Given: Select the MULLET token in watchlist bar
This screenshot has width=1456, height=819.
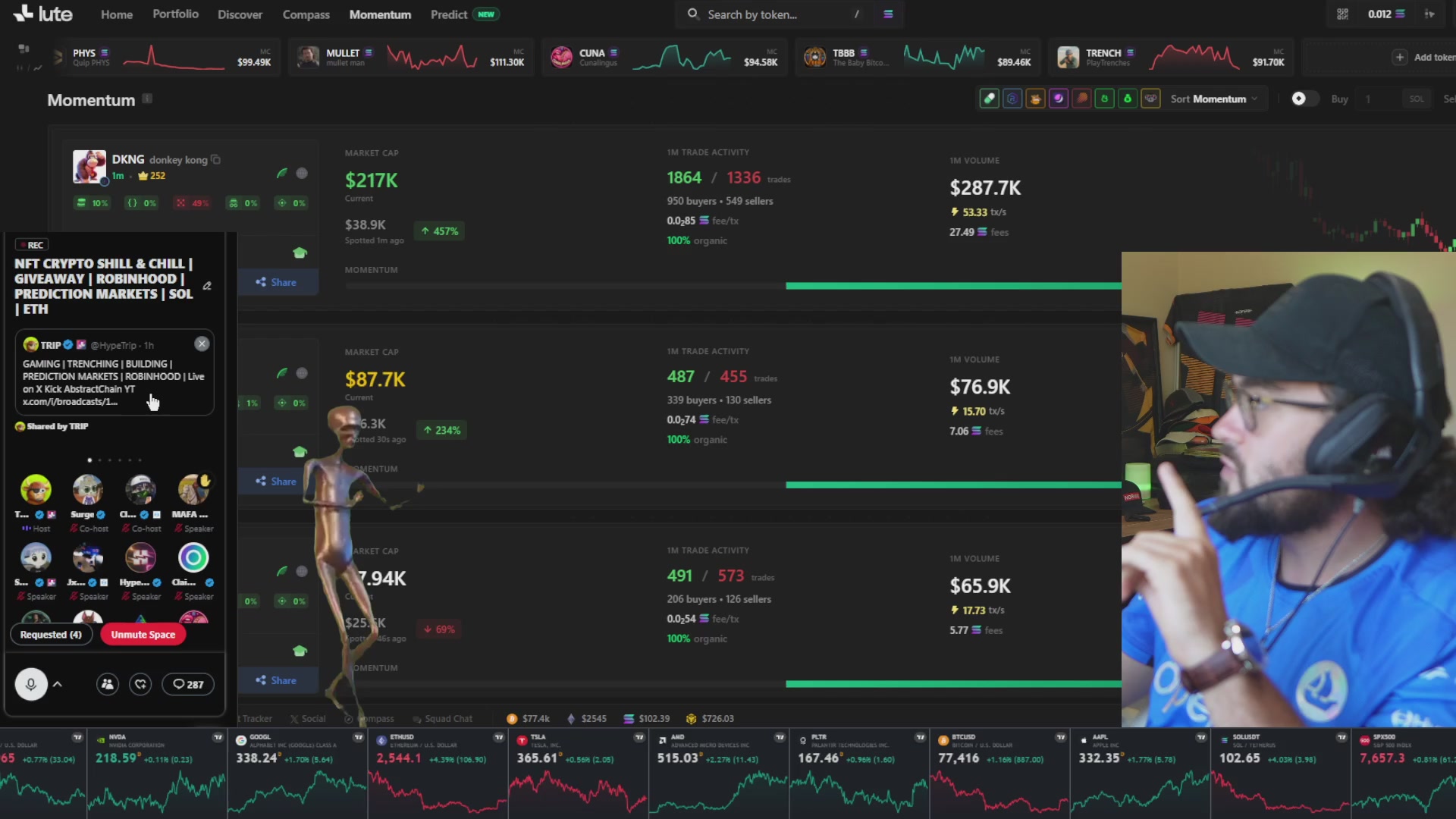Looking at the screenshot, I should point(411,57).
